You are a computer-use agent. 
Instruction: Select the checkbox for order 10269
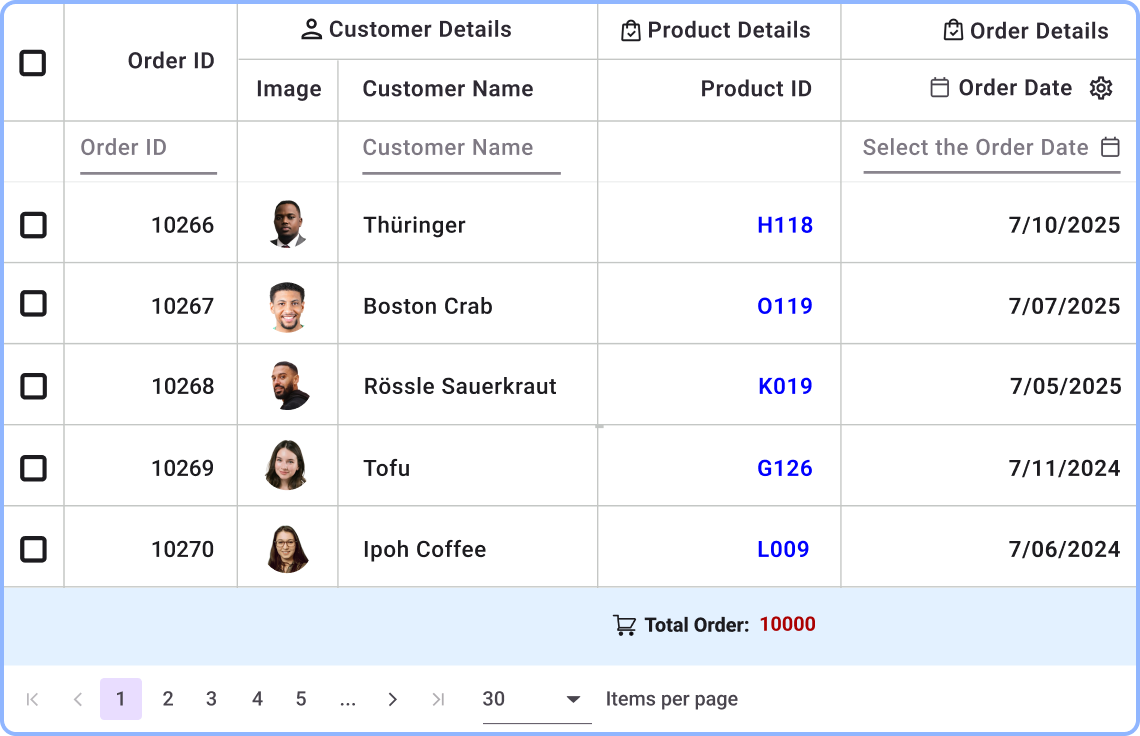[33, 467]
